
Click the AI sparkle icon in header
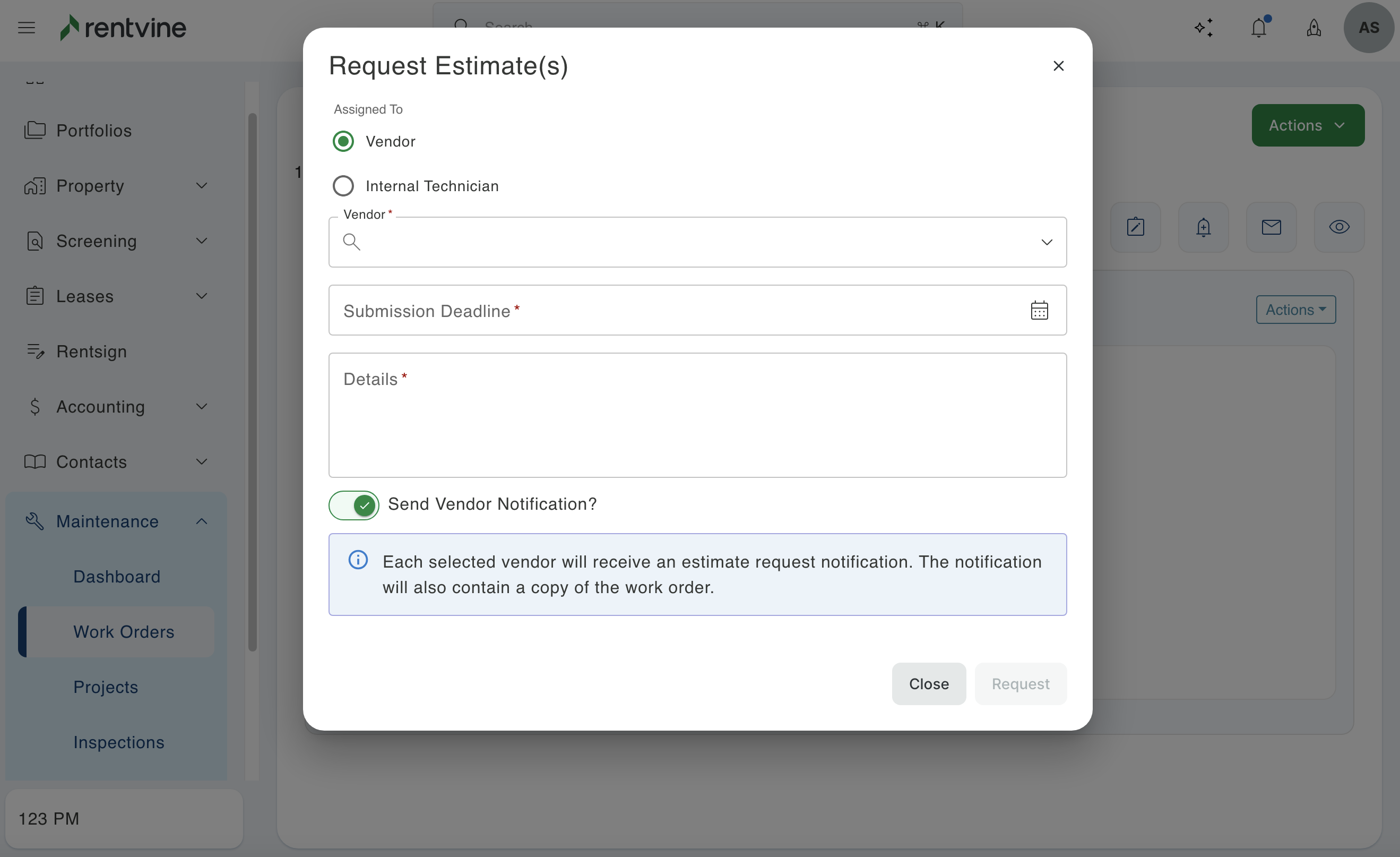(x=1204, y=27)
